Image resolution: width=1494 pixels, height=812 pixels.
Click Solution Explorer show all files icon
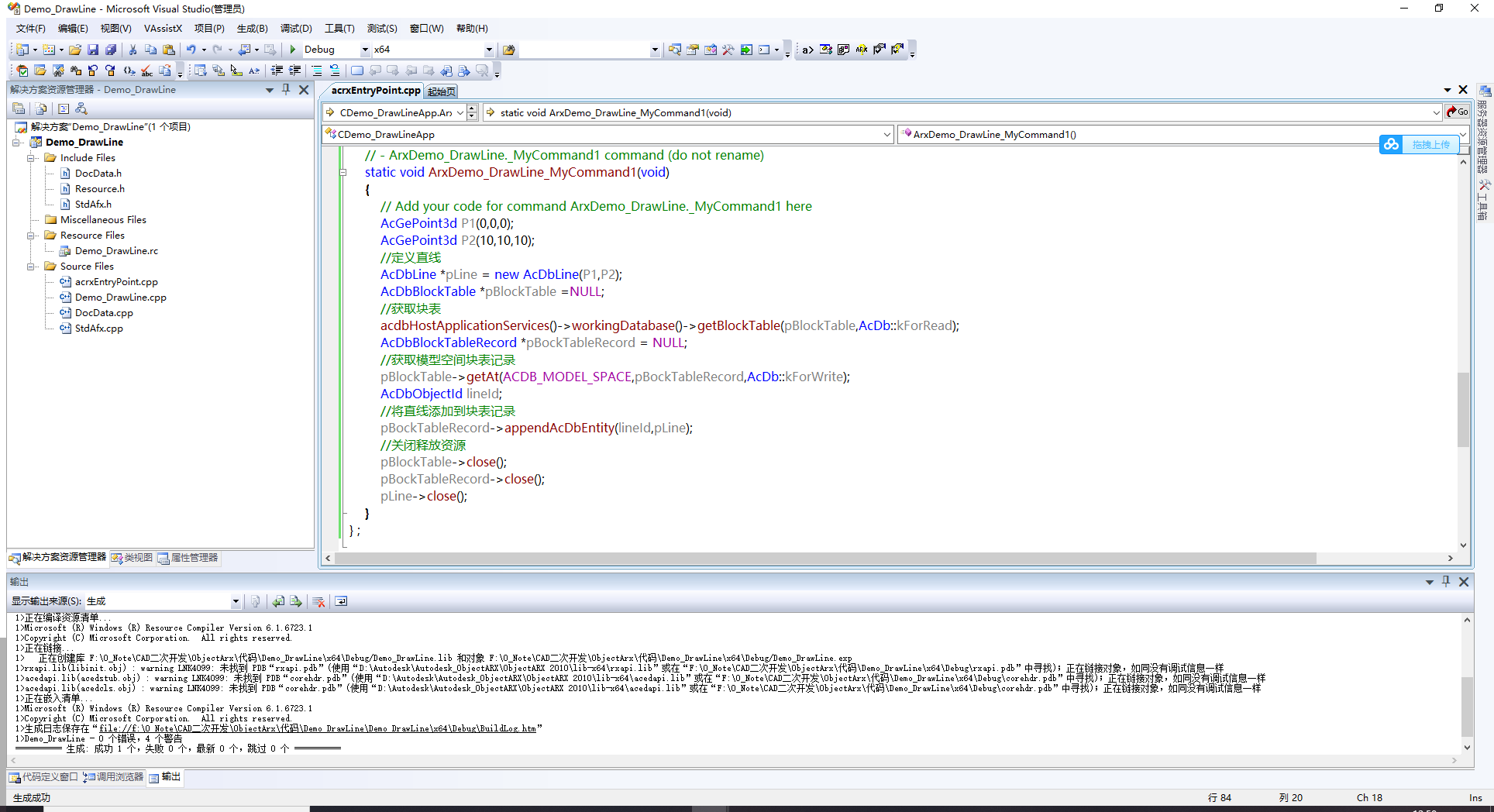click(x=41, y=109)
